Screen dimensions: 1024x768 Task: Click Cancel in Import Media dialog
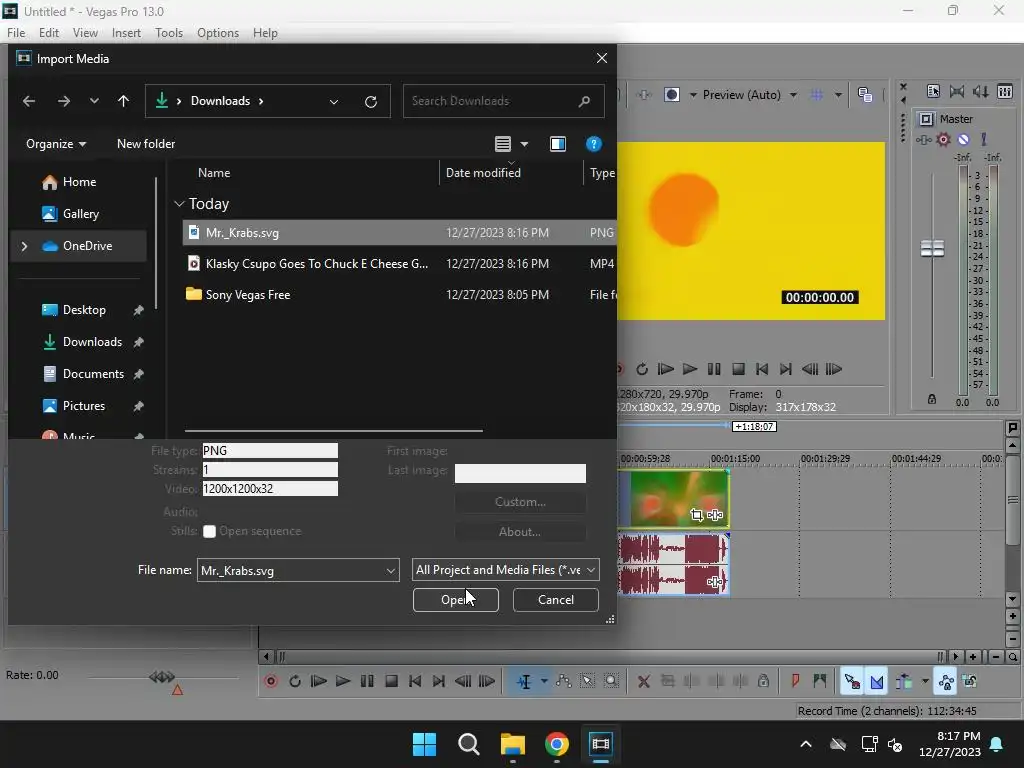(x=556, y=600)
